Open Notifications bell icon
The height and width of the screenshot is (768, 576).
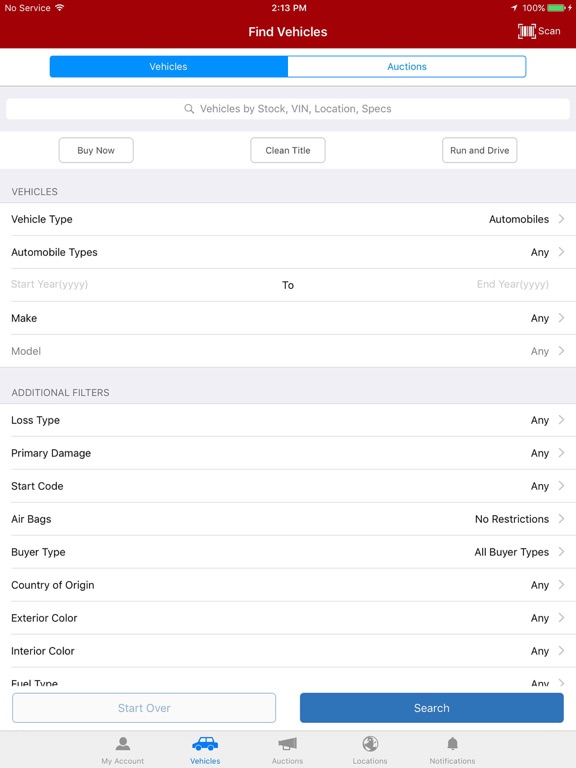point(452,744)
